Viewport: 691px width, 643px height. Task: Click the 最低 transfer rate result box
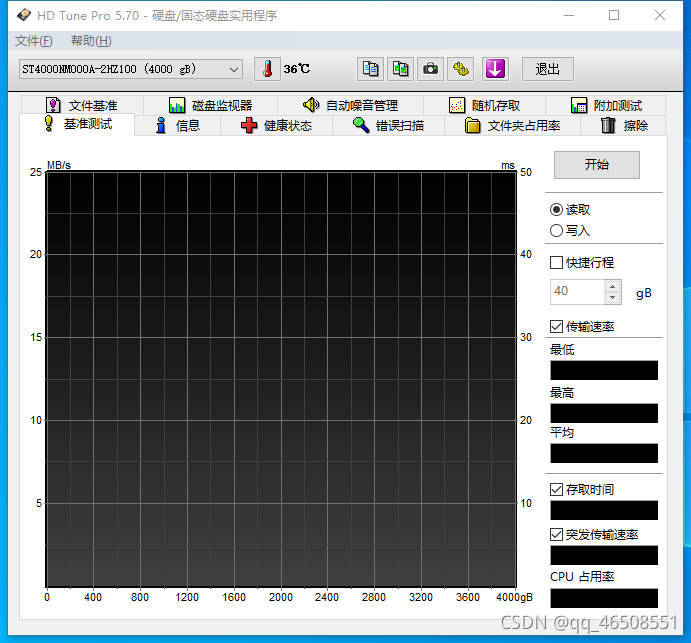pyautogui.click(x=604, y=370)
